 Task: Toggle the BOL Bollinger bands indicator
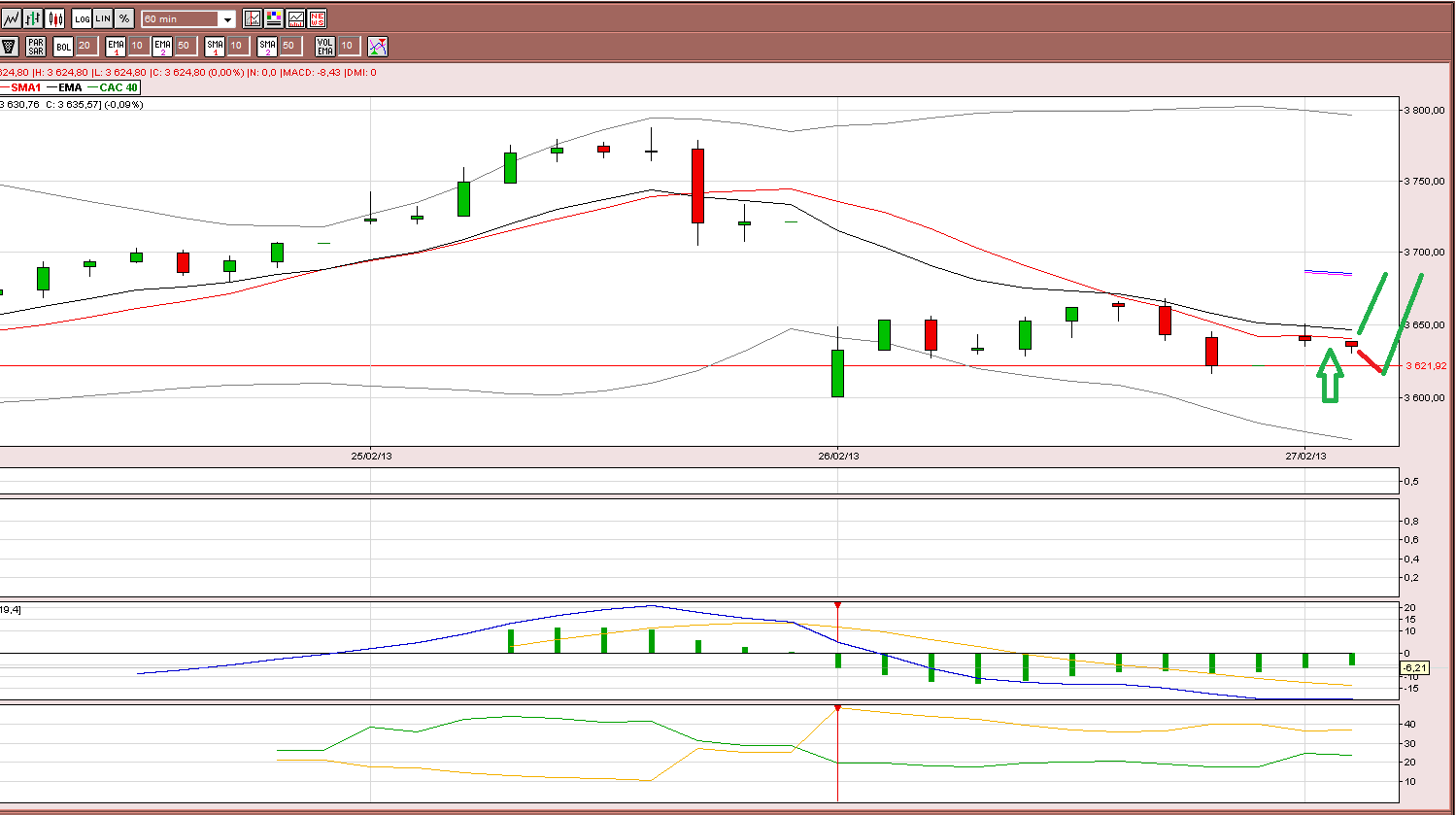[63, 46]
